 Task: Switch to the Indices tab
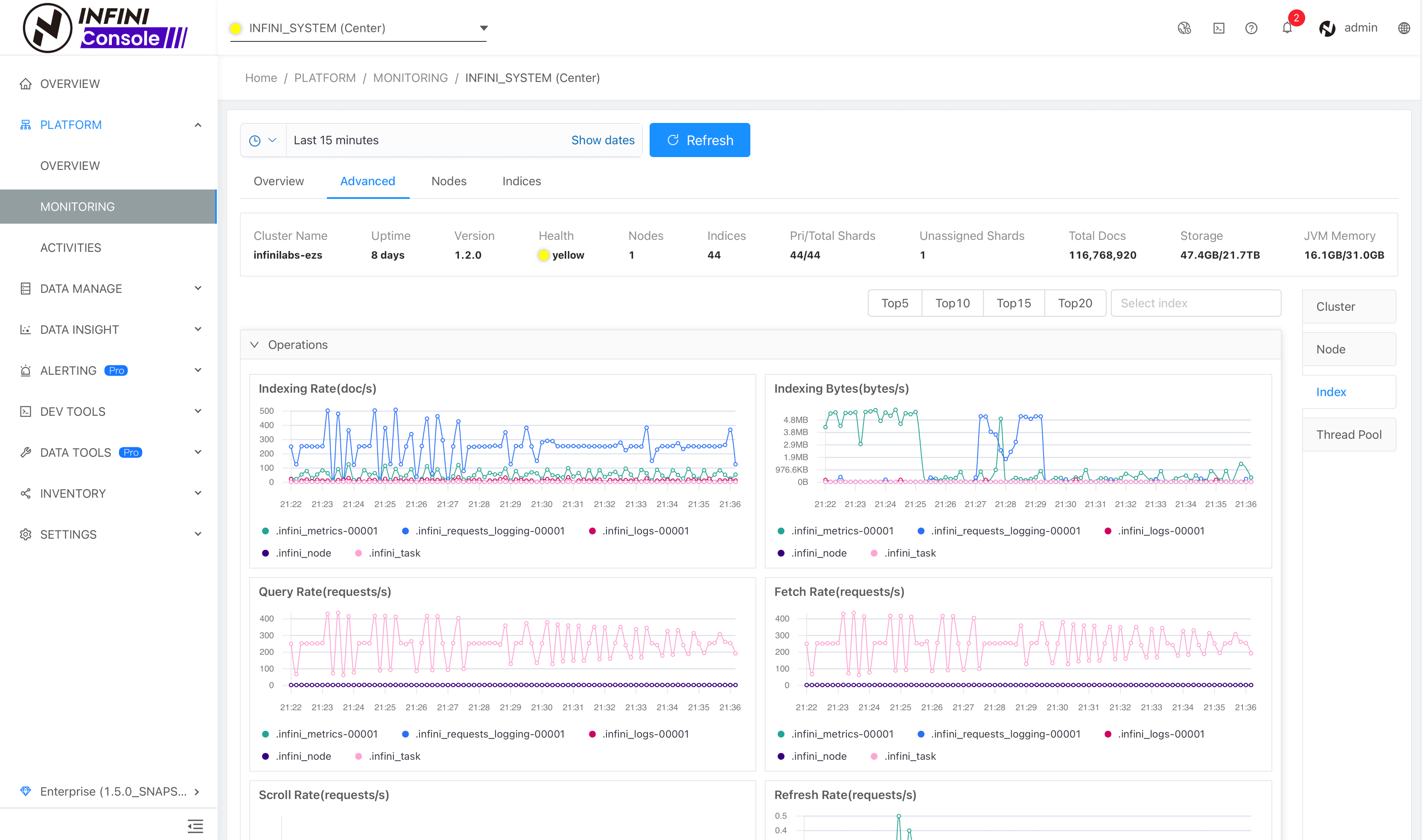[x=521, y=181]
